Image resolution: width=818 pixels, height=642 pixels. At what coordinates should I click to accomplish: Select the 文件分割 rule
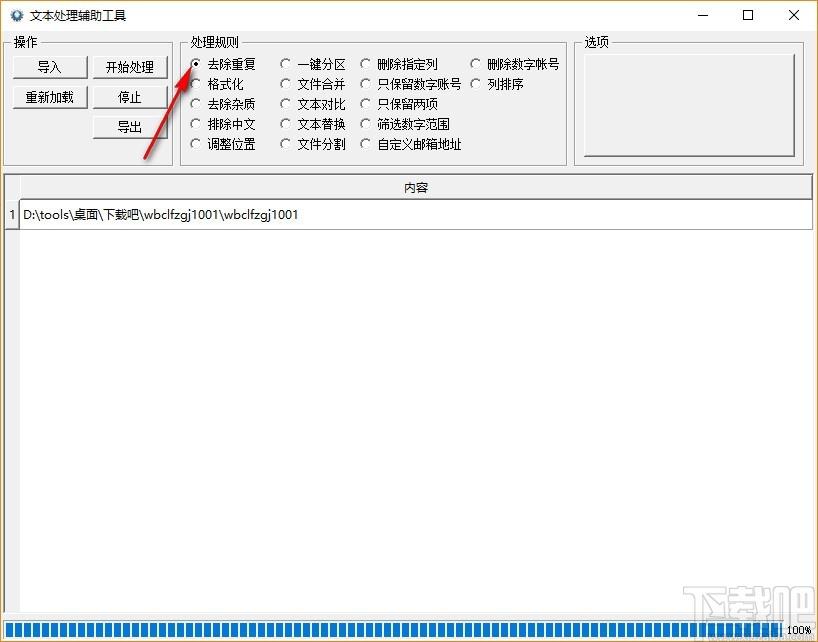(x=312, y=144)
